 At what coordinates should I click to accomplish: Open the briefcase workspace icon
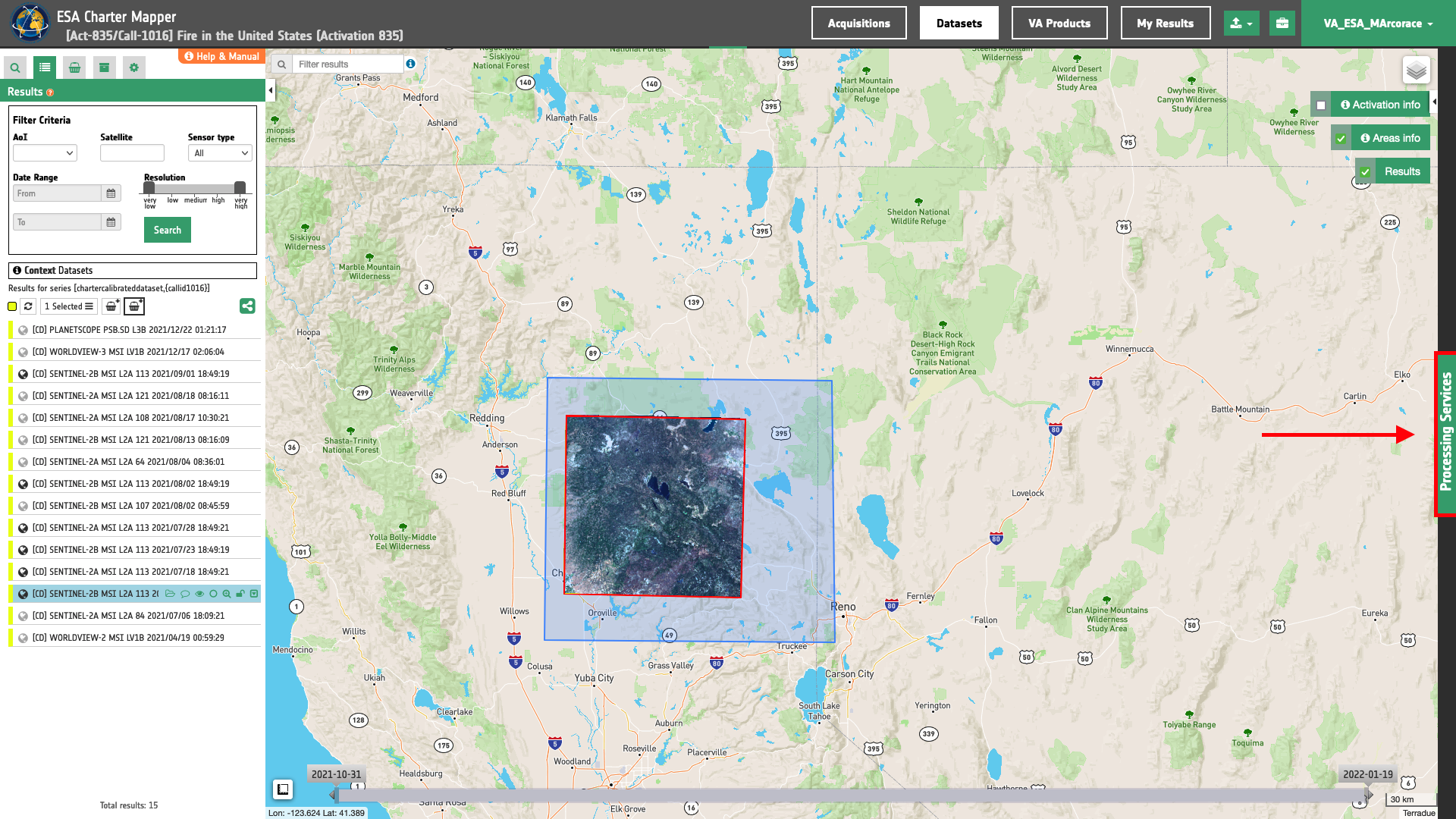pos(1282,24)
